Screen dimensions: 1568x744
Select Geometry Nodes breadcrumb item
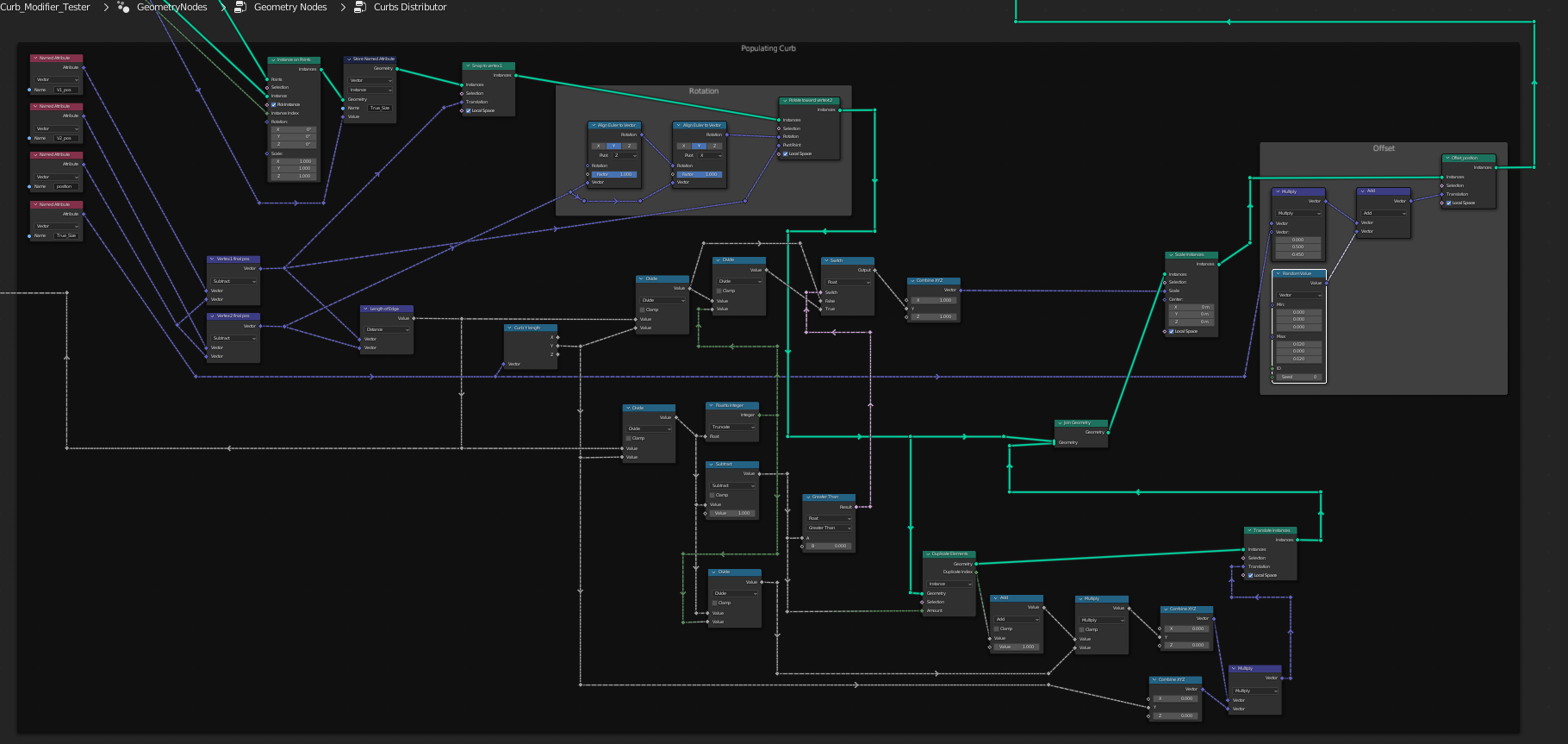pos(290,7)
